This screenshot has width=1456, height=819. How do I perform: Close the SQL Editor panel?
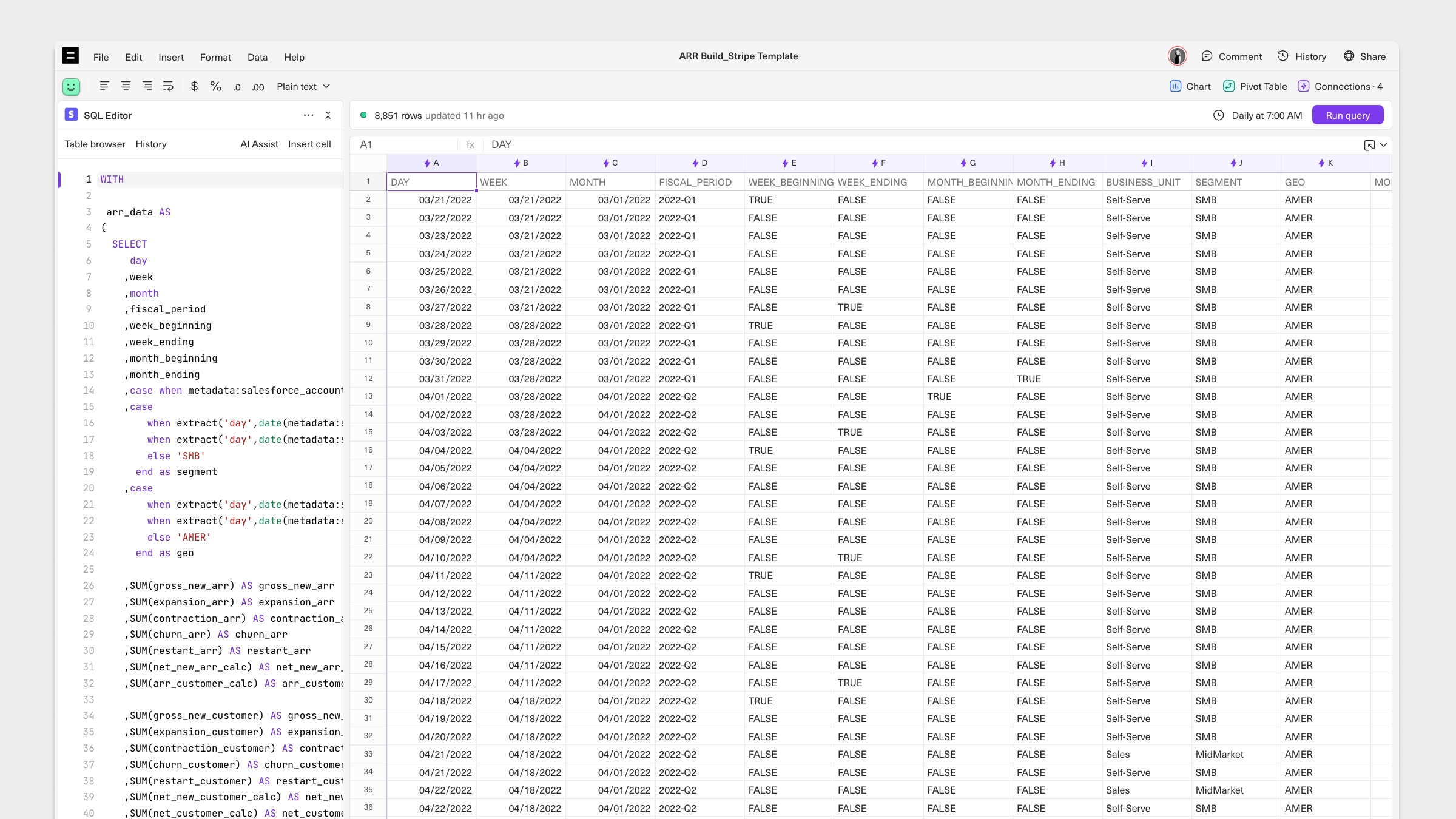pos(328,115)
